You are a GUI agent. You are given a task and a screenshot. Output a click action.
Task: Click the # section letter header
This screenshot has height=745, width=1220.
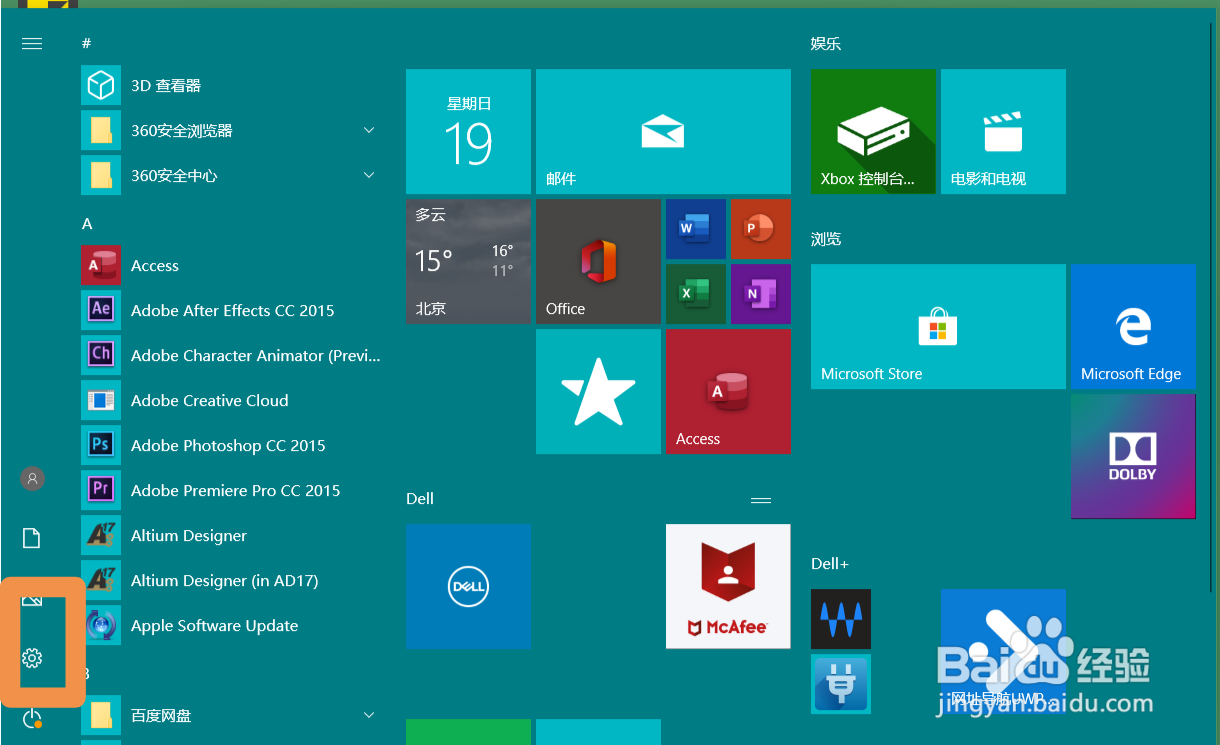click(87, 44)
